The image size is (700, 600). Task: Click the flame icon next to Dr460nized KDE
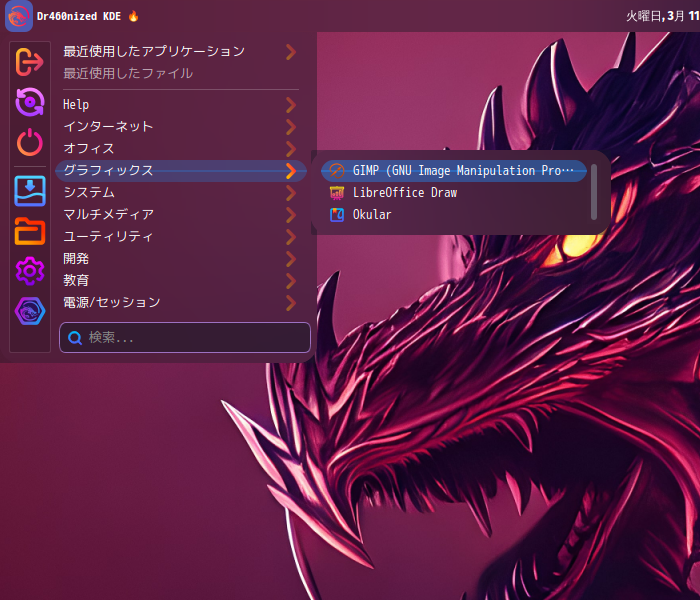pyautogui.click(x=133, y=16)
